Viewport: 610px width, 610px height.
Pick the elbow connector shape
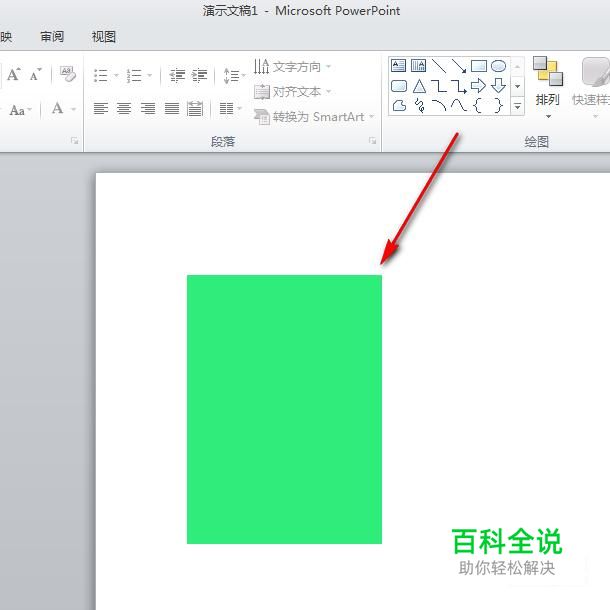coord(439,86)
